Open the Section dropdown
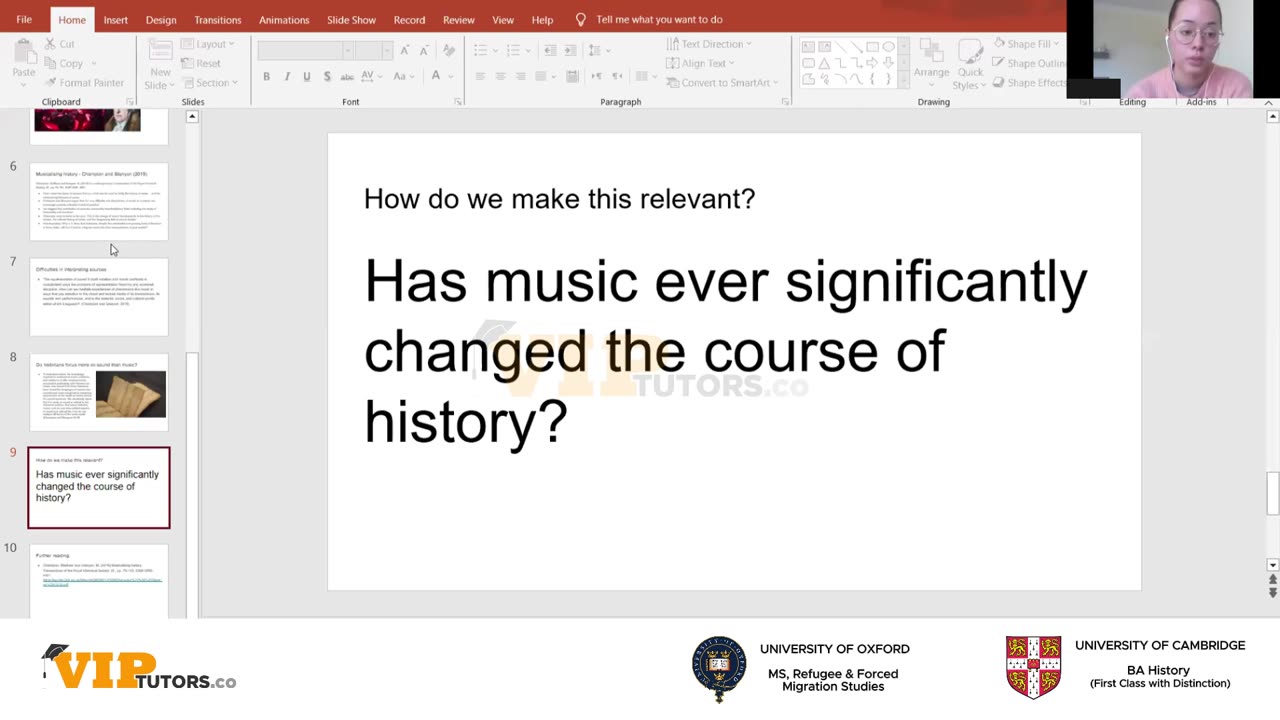 pos(210,83)
